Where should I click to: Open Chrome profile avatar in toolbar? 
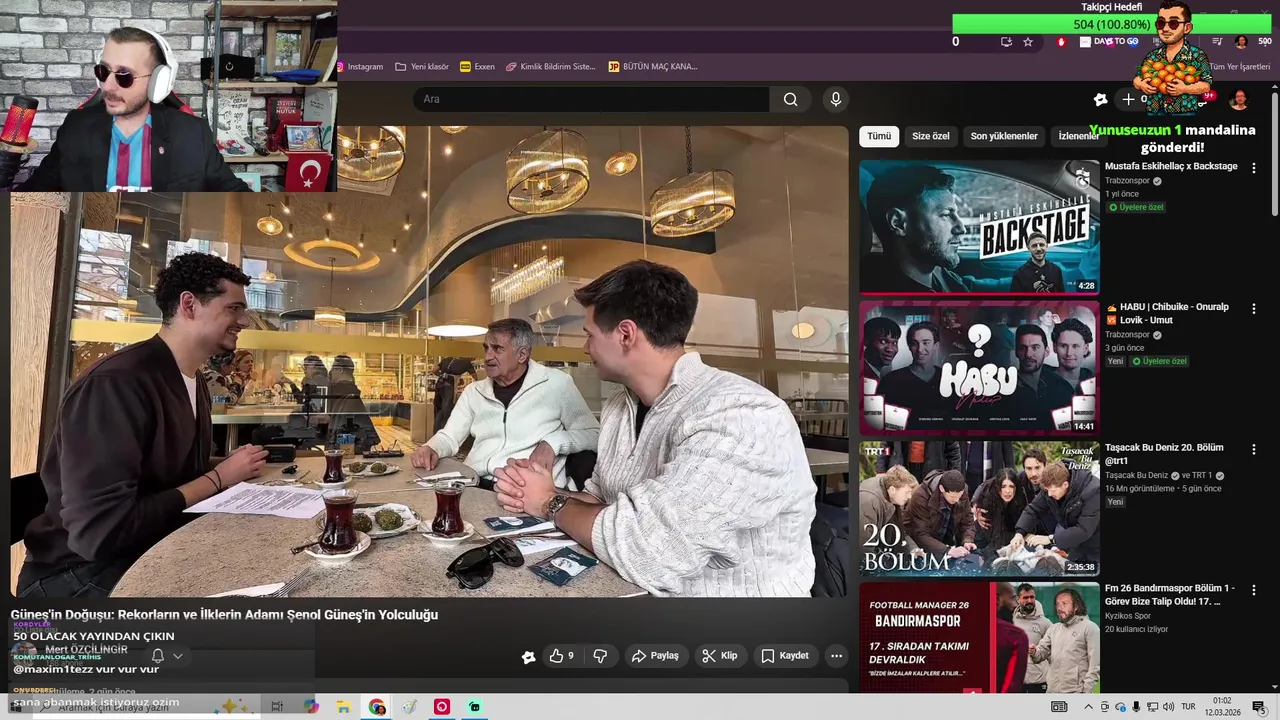[1241, 42]
